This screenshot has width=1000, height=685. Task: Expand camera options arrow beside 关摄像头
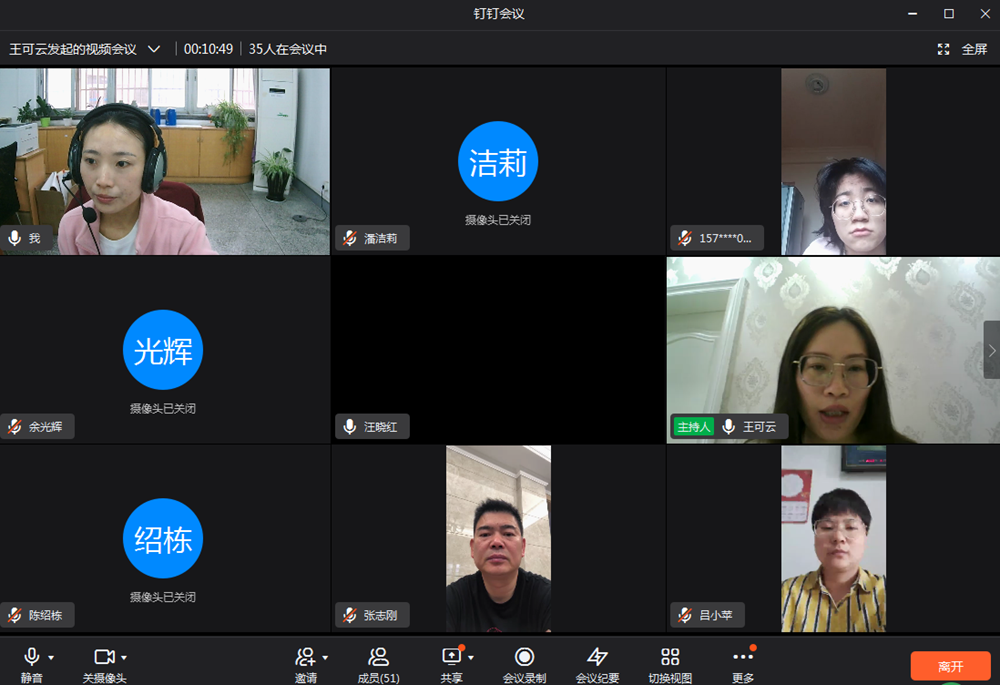124,657
